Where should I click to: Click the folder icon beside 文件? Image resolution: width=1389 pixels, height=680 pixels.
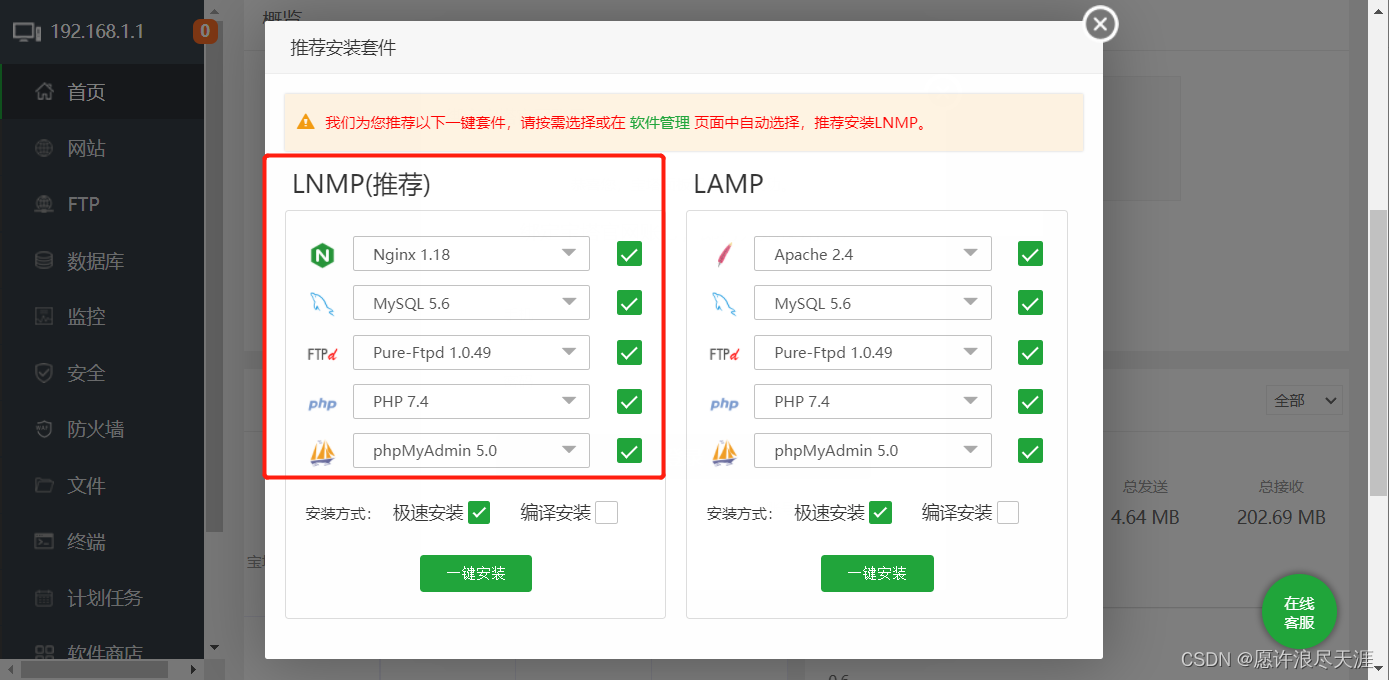(x=44, y=485)
